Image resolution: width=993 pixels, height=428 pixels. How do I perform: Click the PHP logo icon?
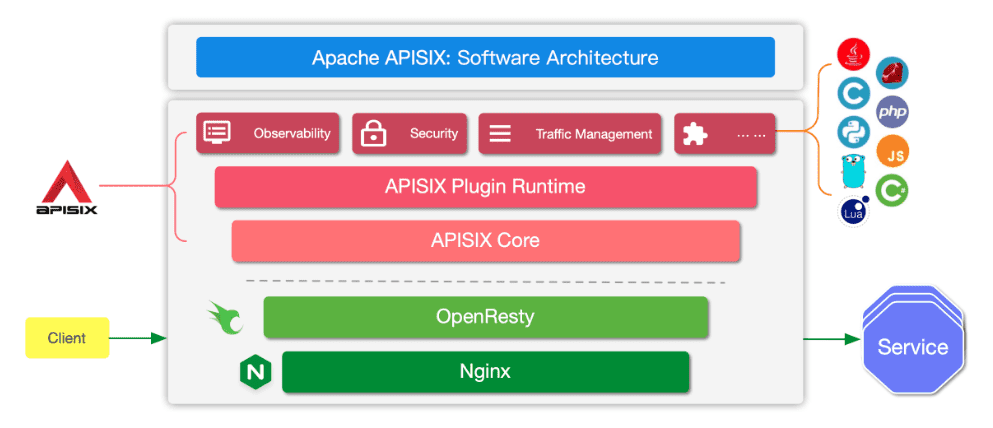pyautogui.click(x=892, y=112)
